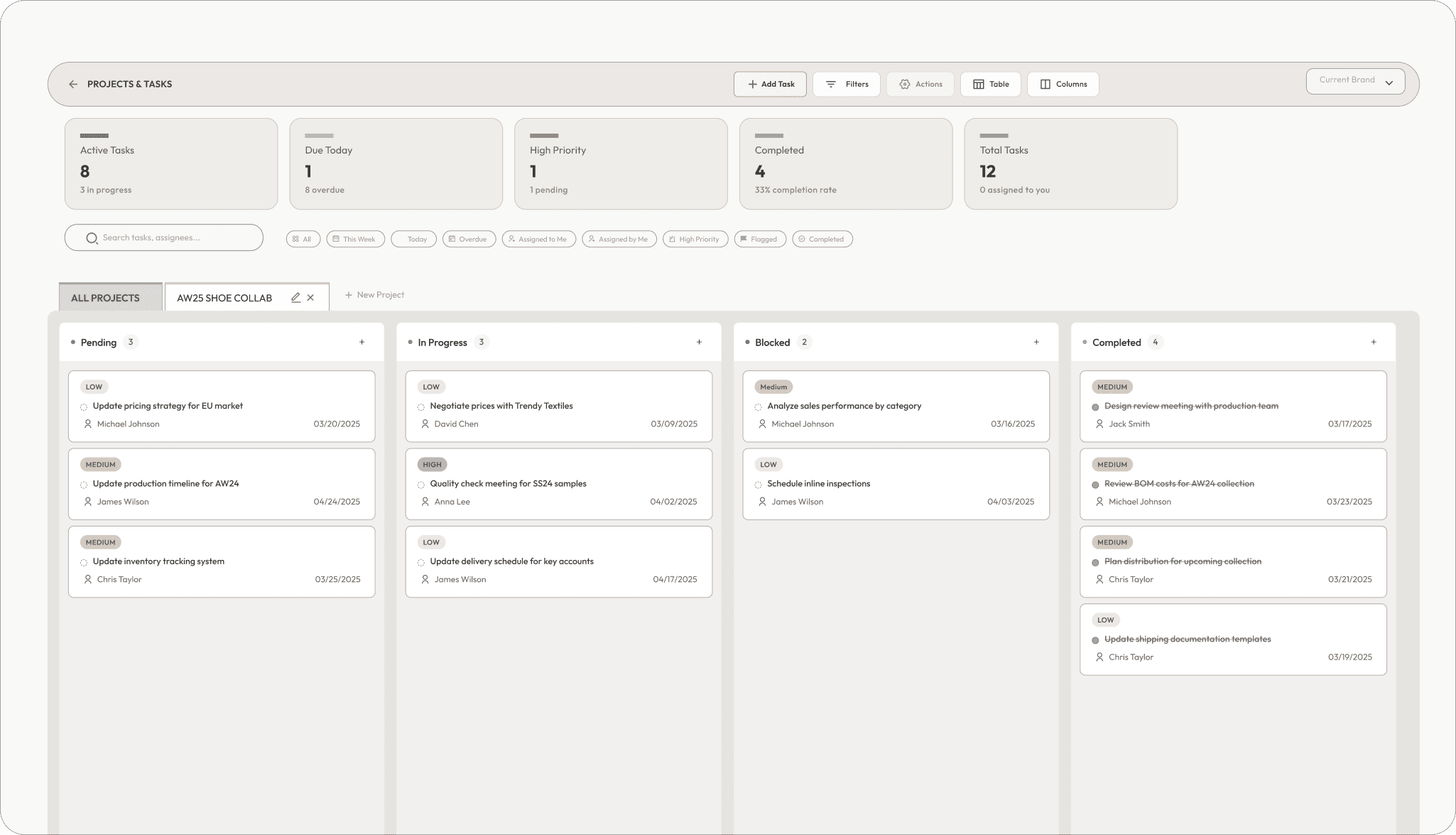
Task: Open the Filters menu
Action: 847,84
